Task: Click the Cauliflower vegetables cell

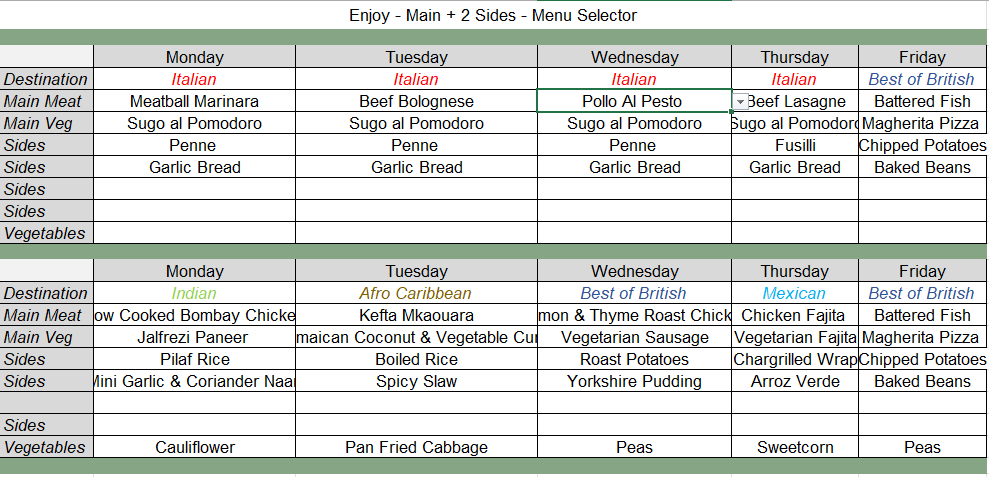Action: coord(194,447)
